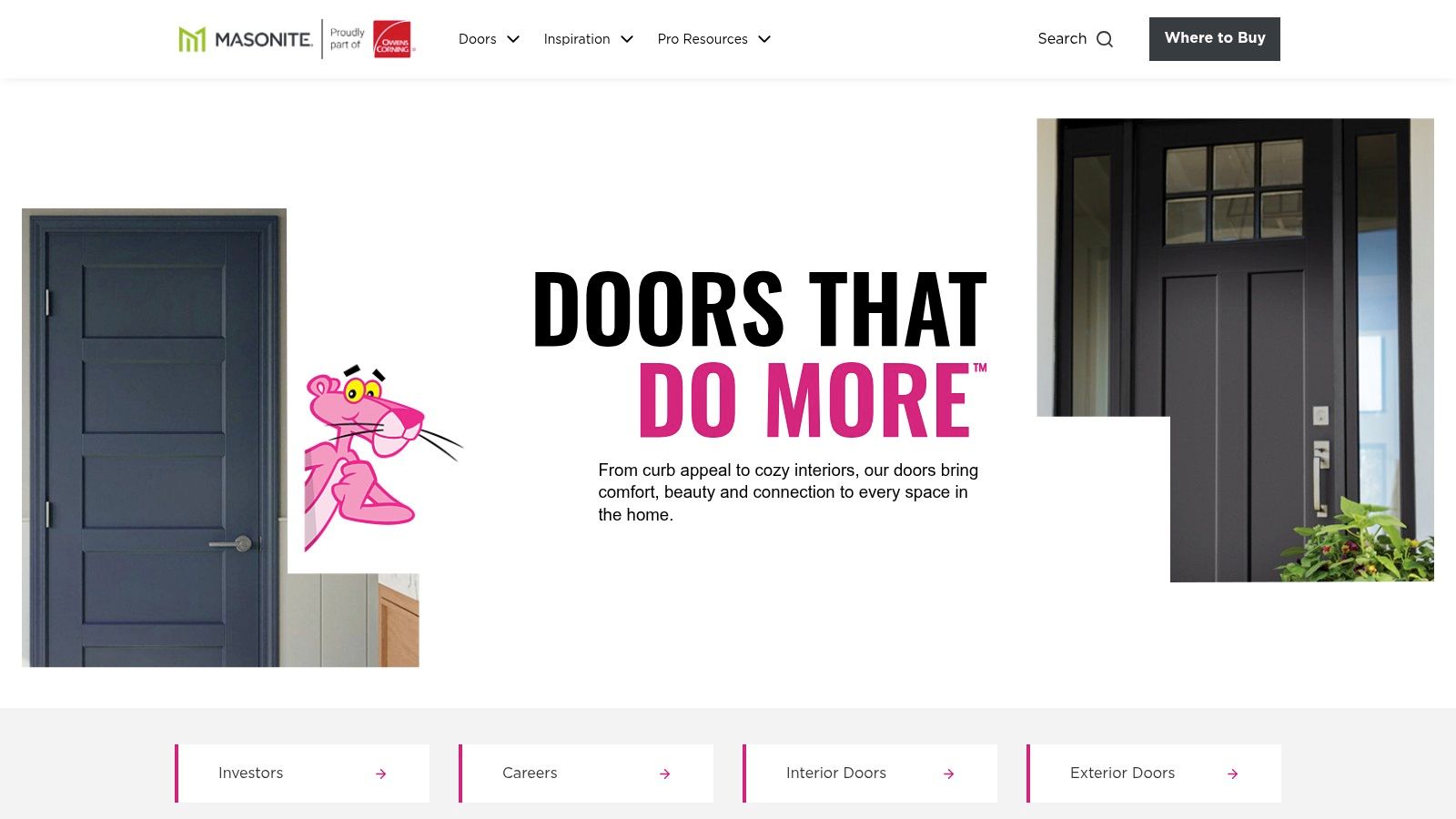The height and width of the screenshot is (819, 1456).
Task: Click the arrow icon on Exterior Doors card
Action: coord(1233,773)
